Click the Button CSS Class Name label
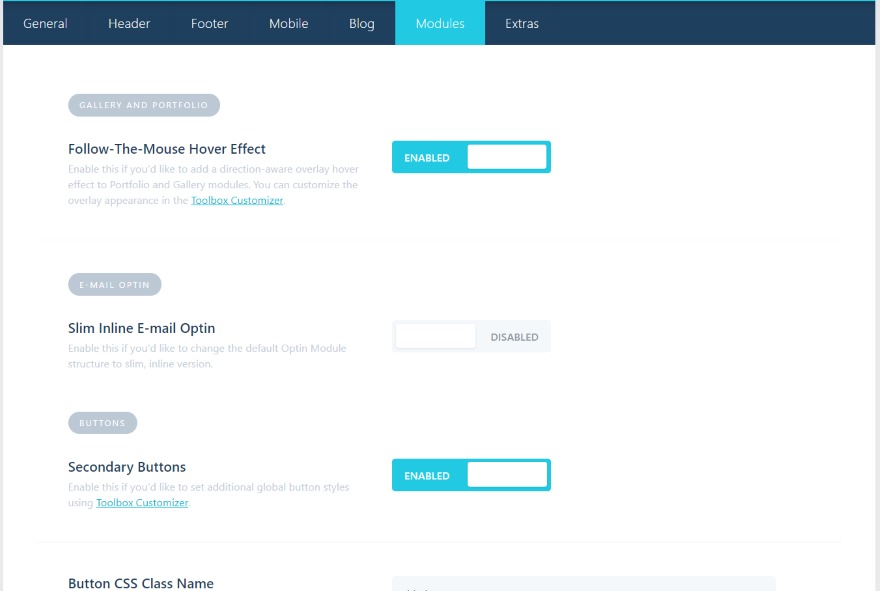 click(141, 583)
